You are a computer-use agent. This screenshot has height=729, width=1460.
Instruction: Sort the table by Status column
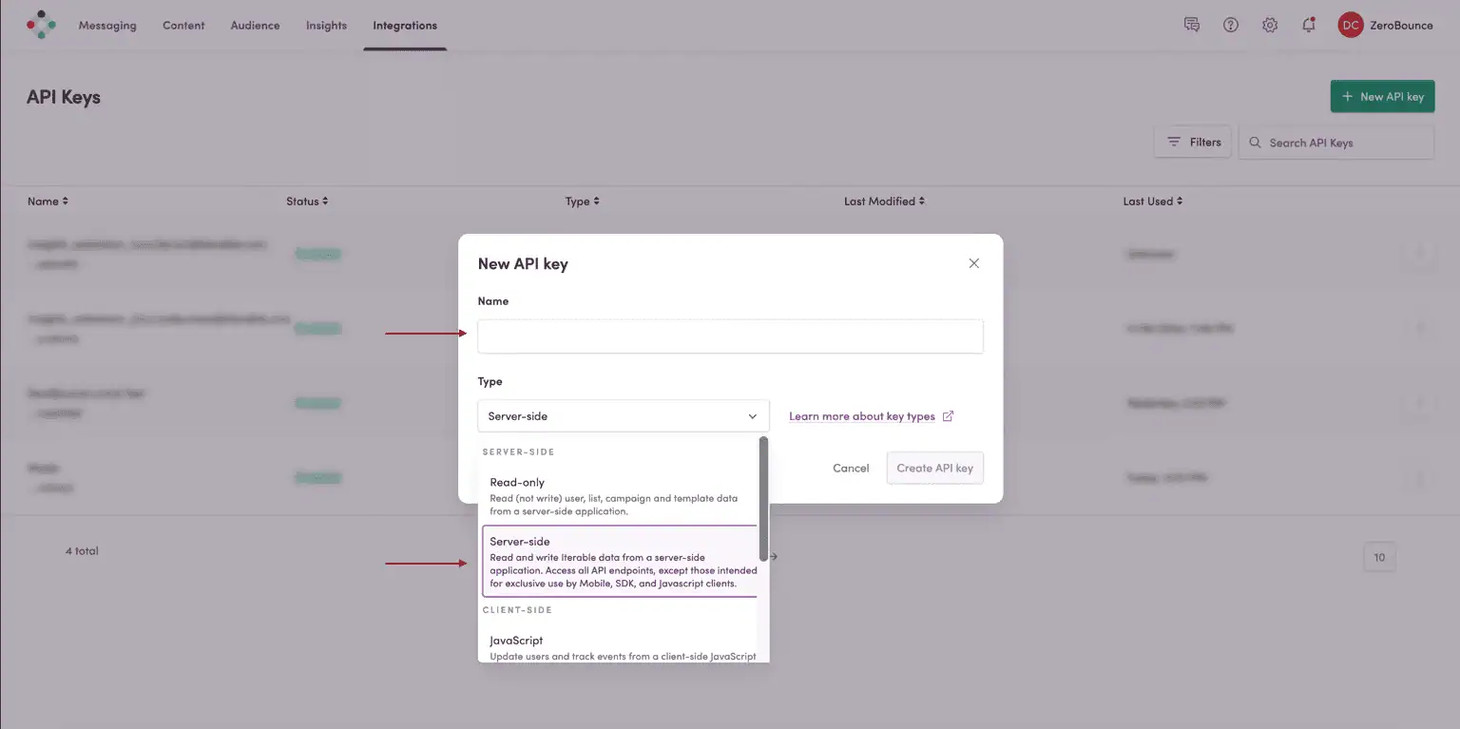307,201
